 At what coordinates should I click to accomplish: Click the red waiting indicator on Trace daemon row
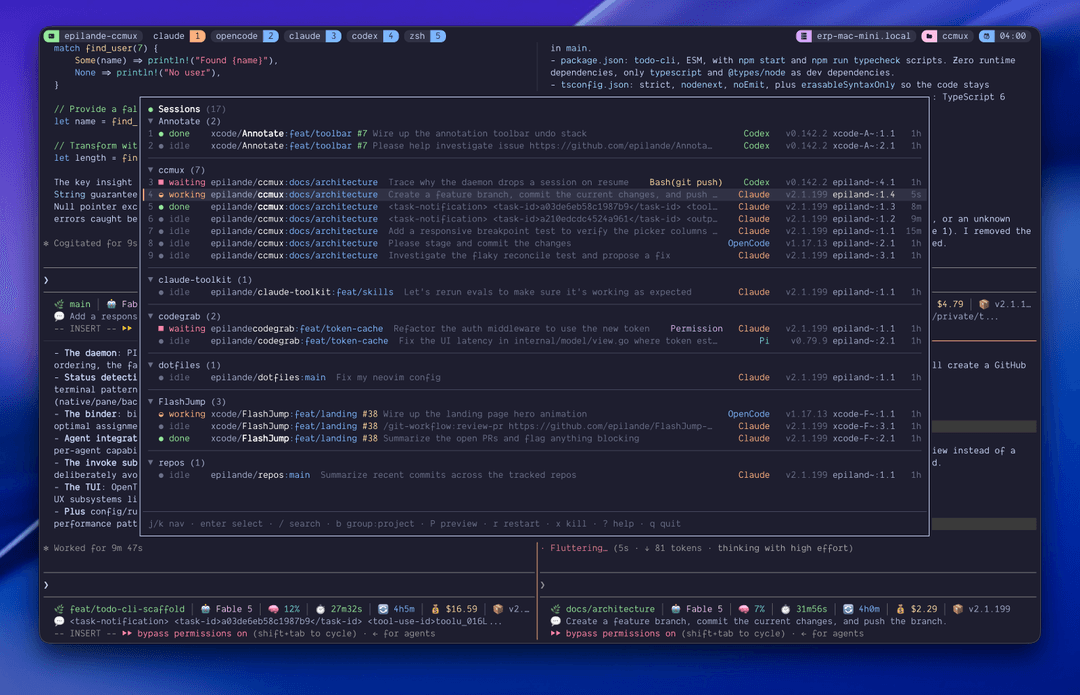(x=161, y=183)
